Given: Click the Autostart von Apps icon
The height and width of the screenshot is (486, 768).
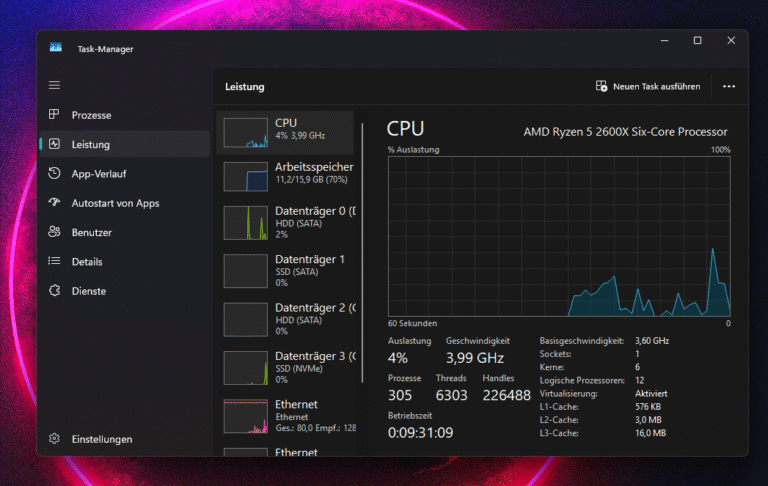Looking at the screenshot, I should [x=54, y=203].
